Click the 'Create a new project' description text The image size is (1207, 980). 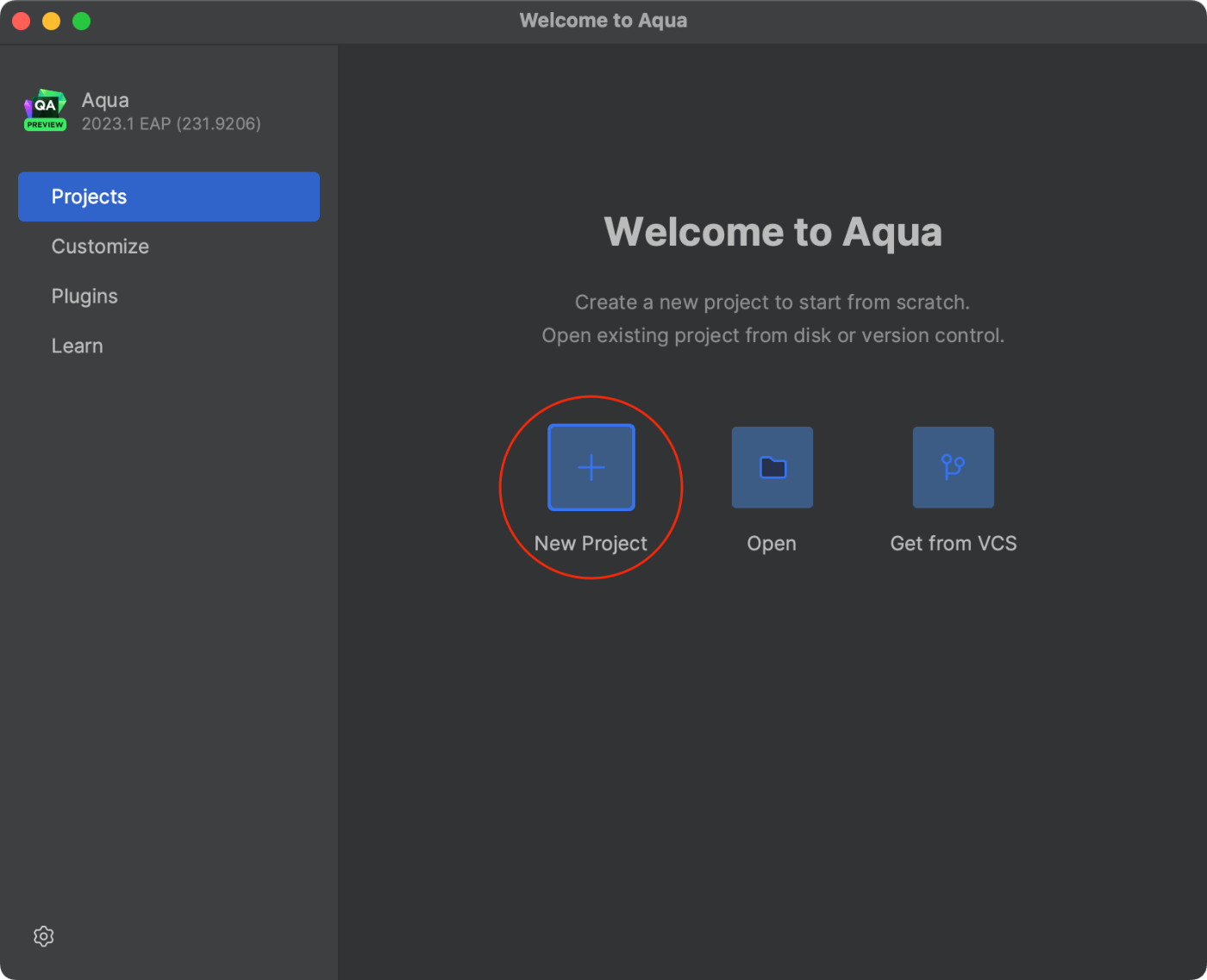pyautogui.click(x=772, y=303)
